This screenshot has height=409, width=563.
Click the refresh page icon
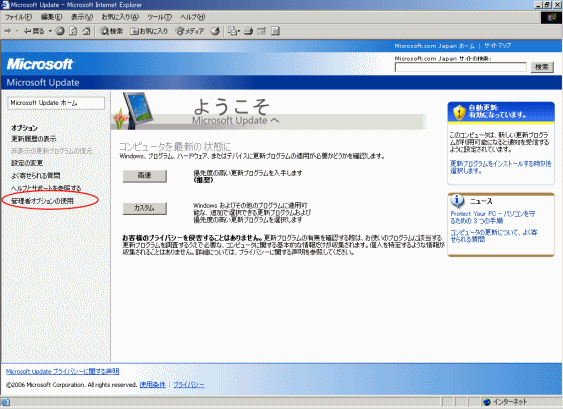coord(73,31)
